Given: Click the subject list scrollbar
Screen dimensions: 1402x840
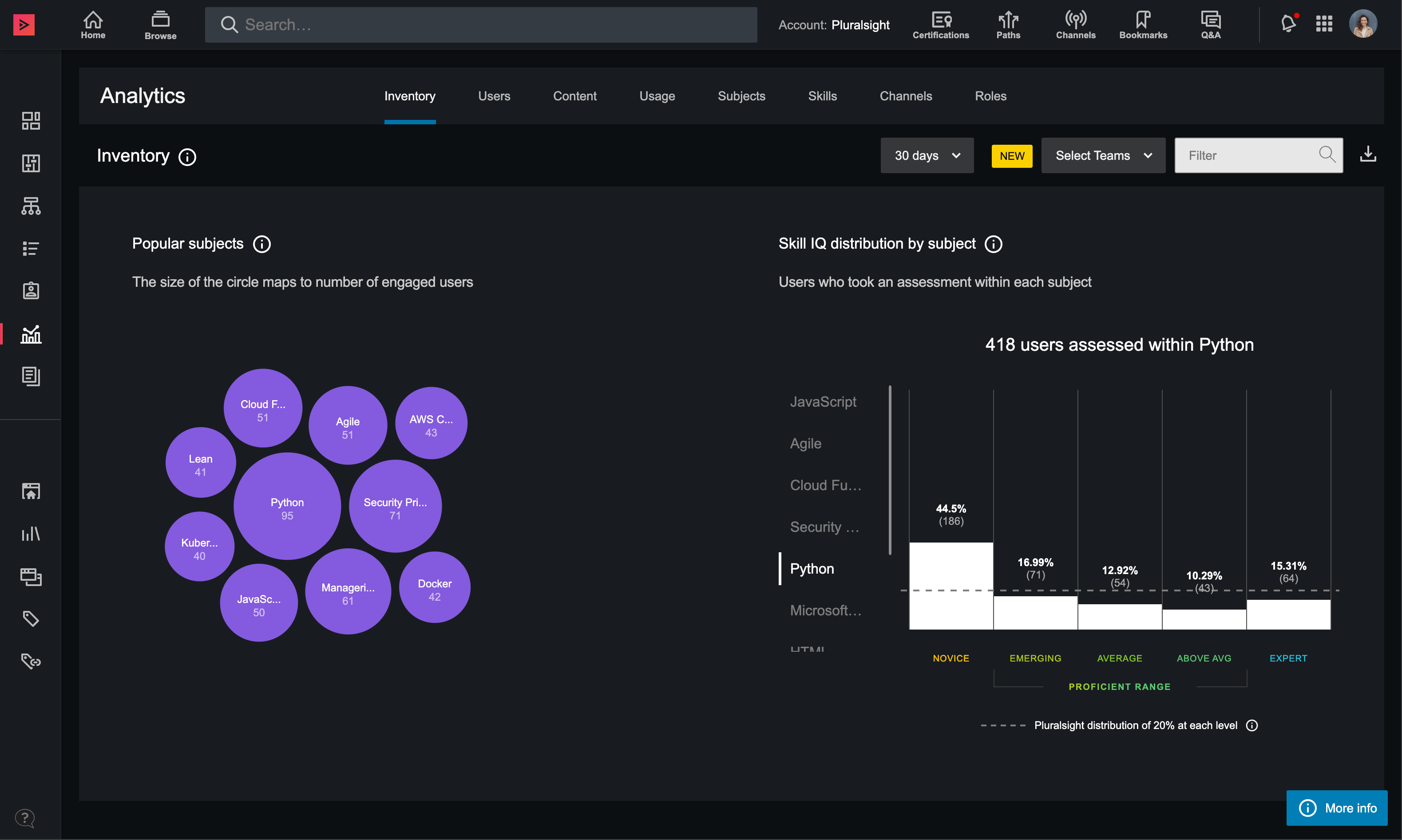Looking at the screenshot, I should click(x=890, y=470).
